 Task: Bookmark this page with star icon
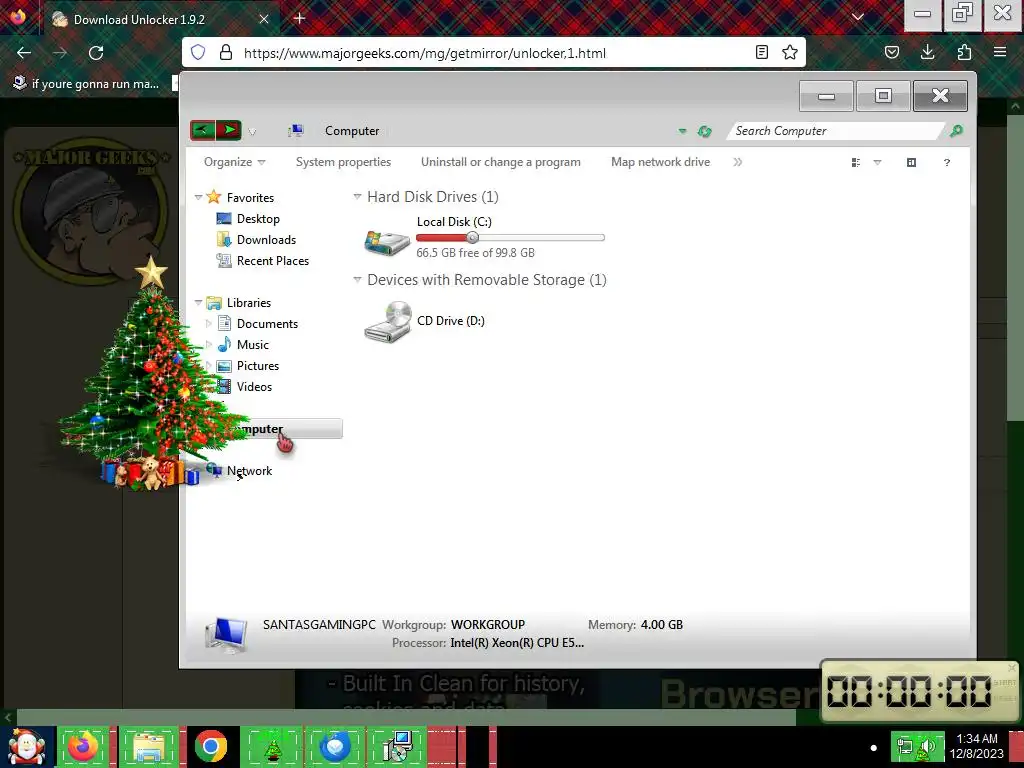pos(790,52)
